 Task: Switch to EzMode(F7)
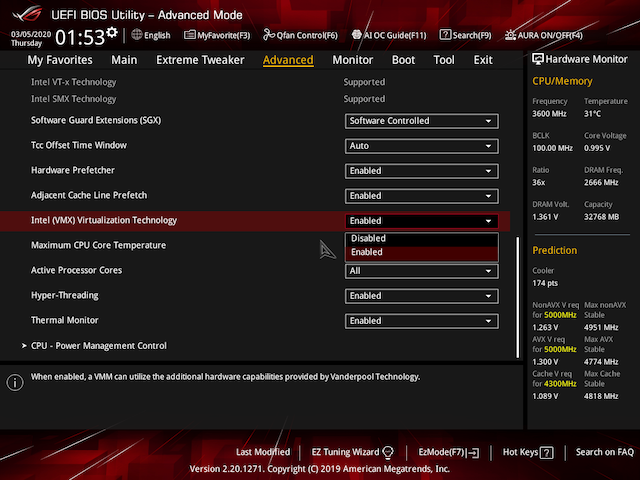[449, 452]
